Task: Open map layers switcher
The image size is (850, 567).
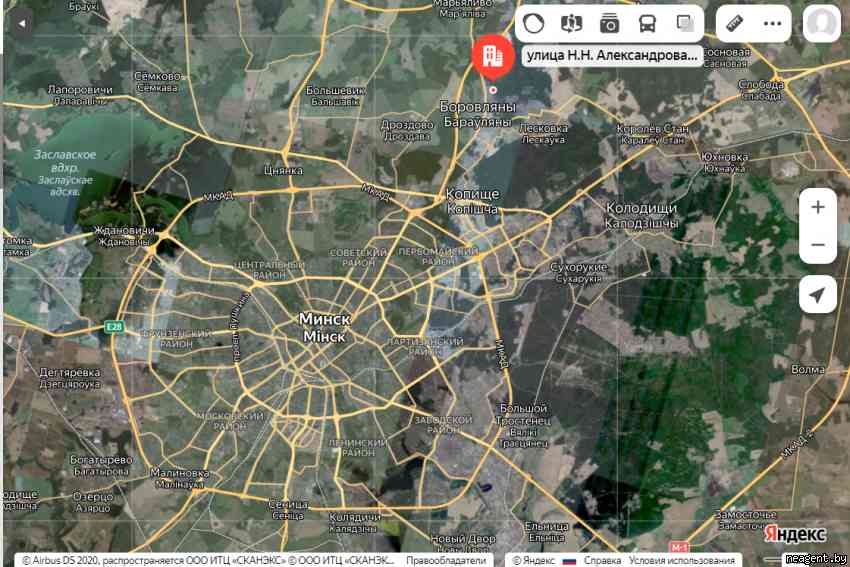Action: [685, 23]
